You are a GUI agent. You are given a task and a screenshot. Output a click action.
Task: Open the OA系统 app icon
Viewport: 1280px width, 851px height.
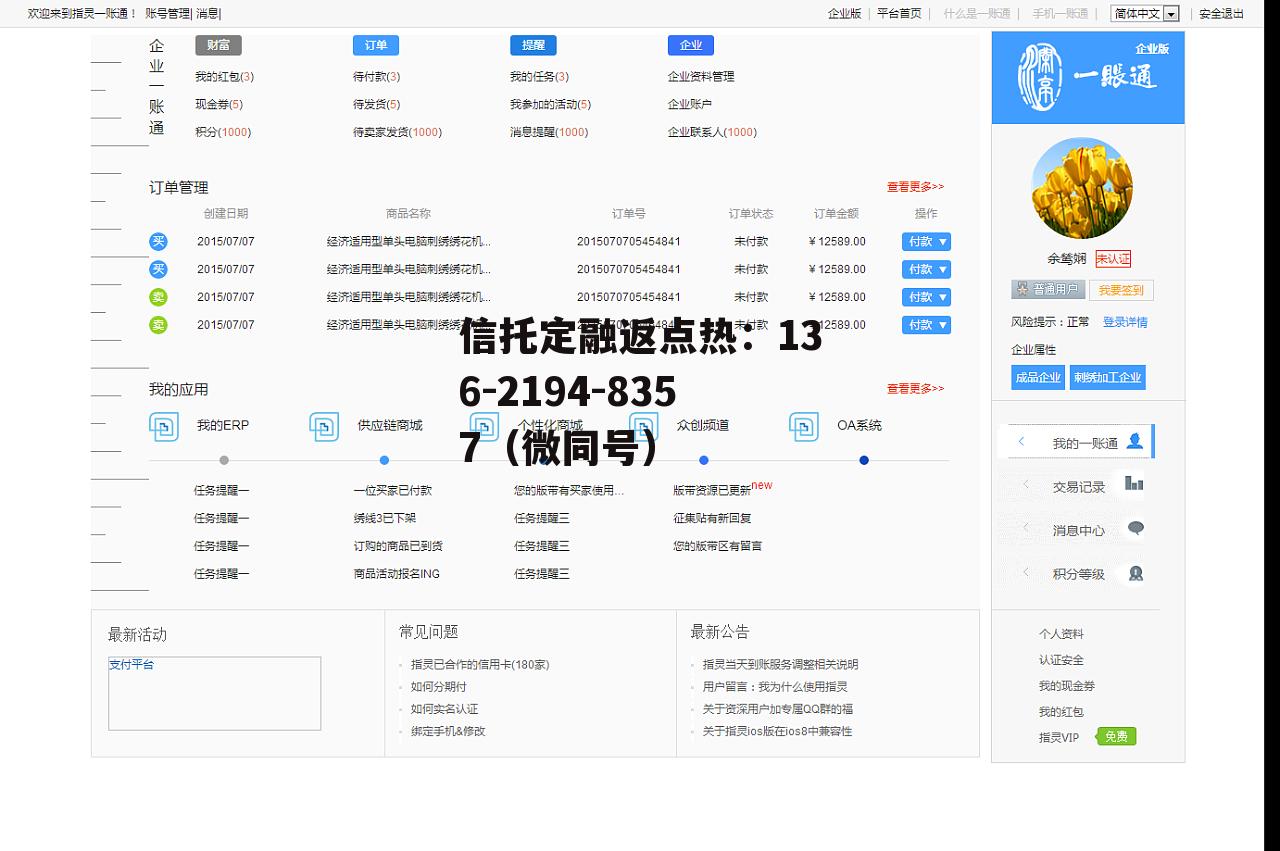pos(804,427)
